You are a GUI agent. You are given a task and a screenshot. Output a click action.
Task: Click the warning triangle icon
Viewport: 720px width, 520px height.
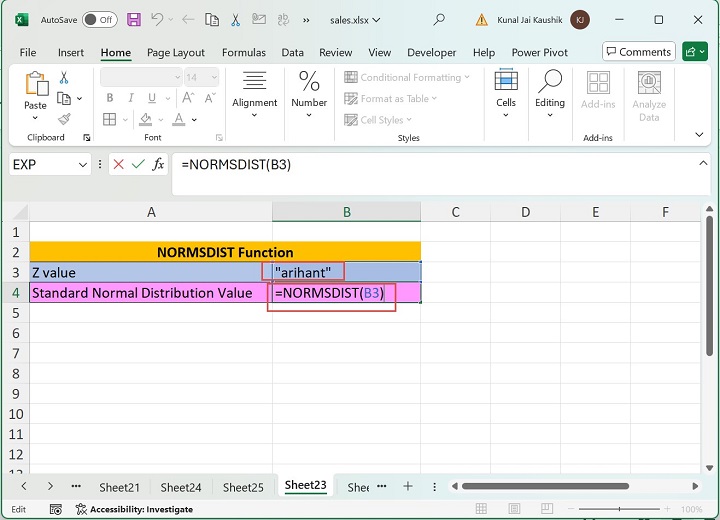pos(482,20)
